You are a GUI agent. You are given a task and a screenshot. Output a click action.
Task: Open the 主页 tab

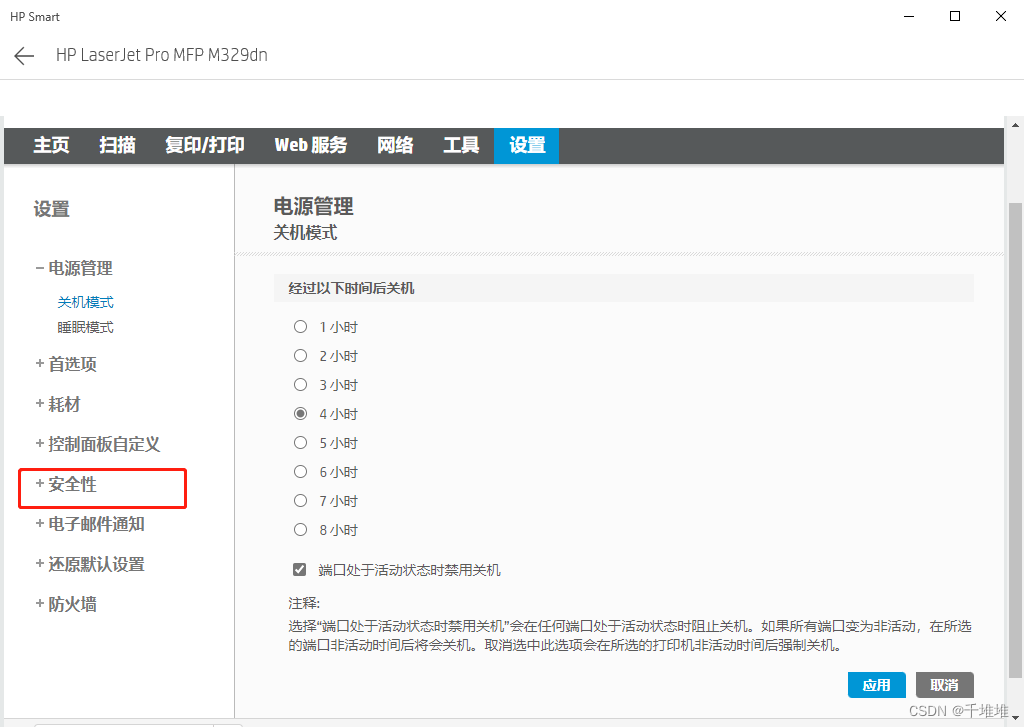click(51, 145)
